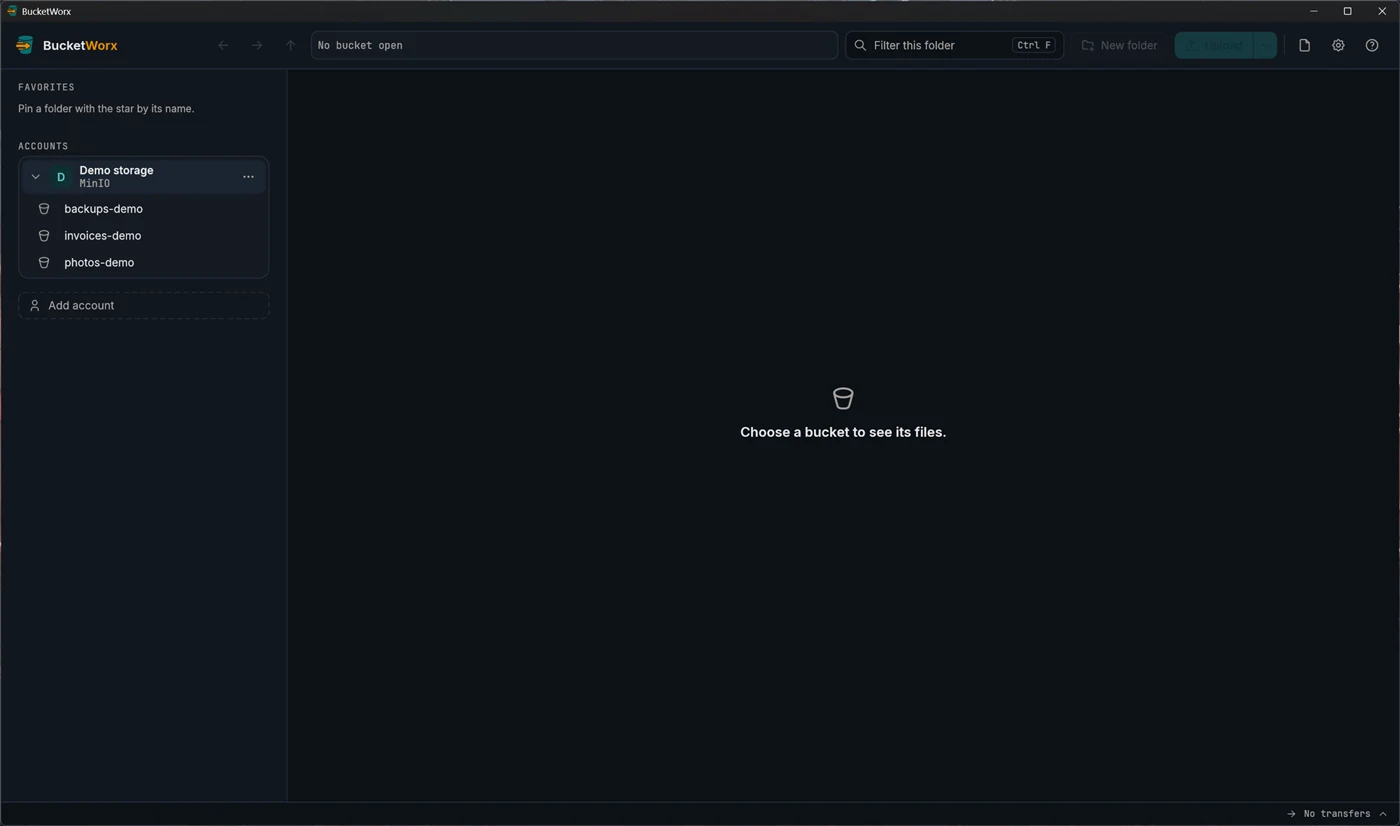
Task: Open the Upload options dropdown arrow
Action: 1265,45
